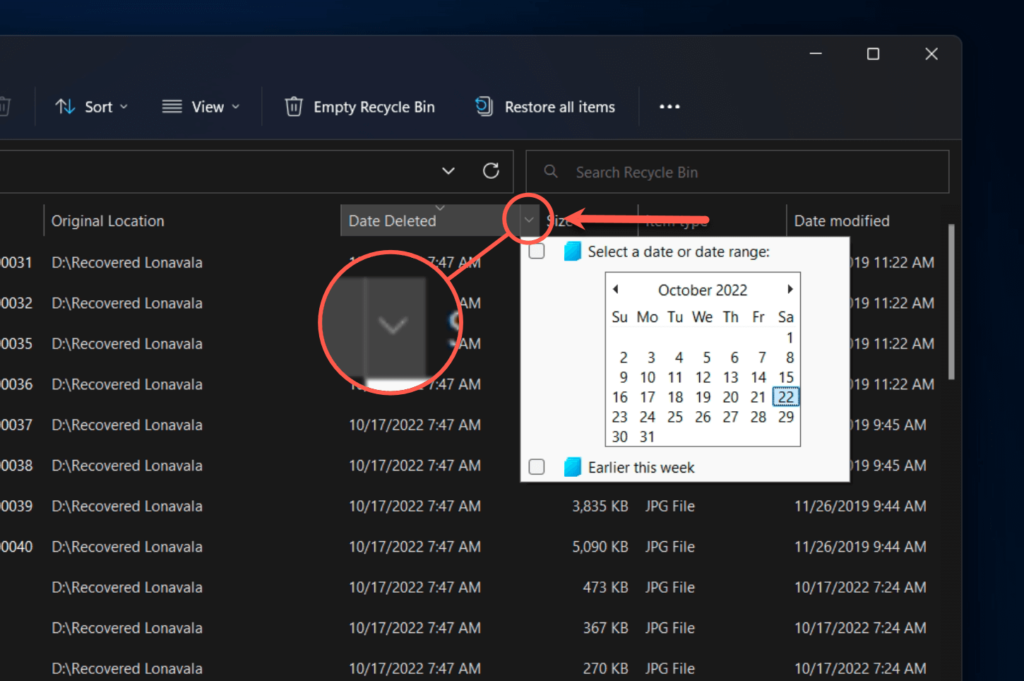Go to the previous month in the calendar
This screenshot has height=681, width=1024.
point(617,289)
